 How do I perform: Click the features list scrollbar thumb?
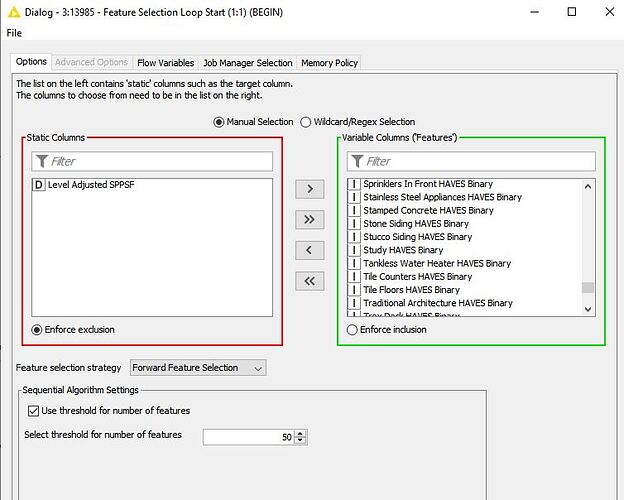coord(588,287)
